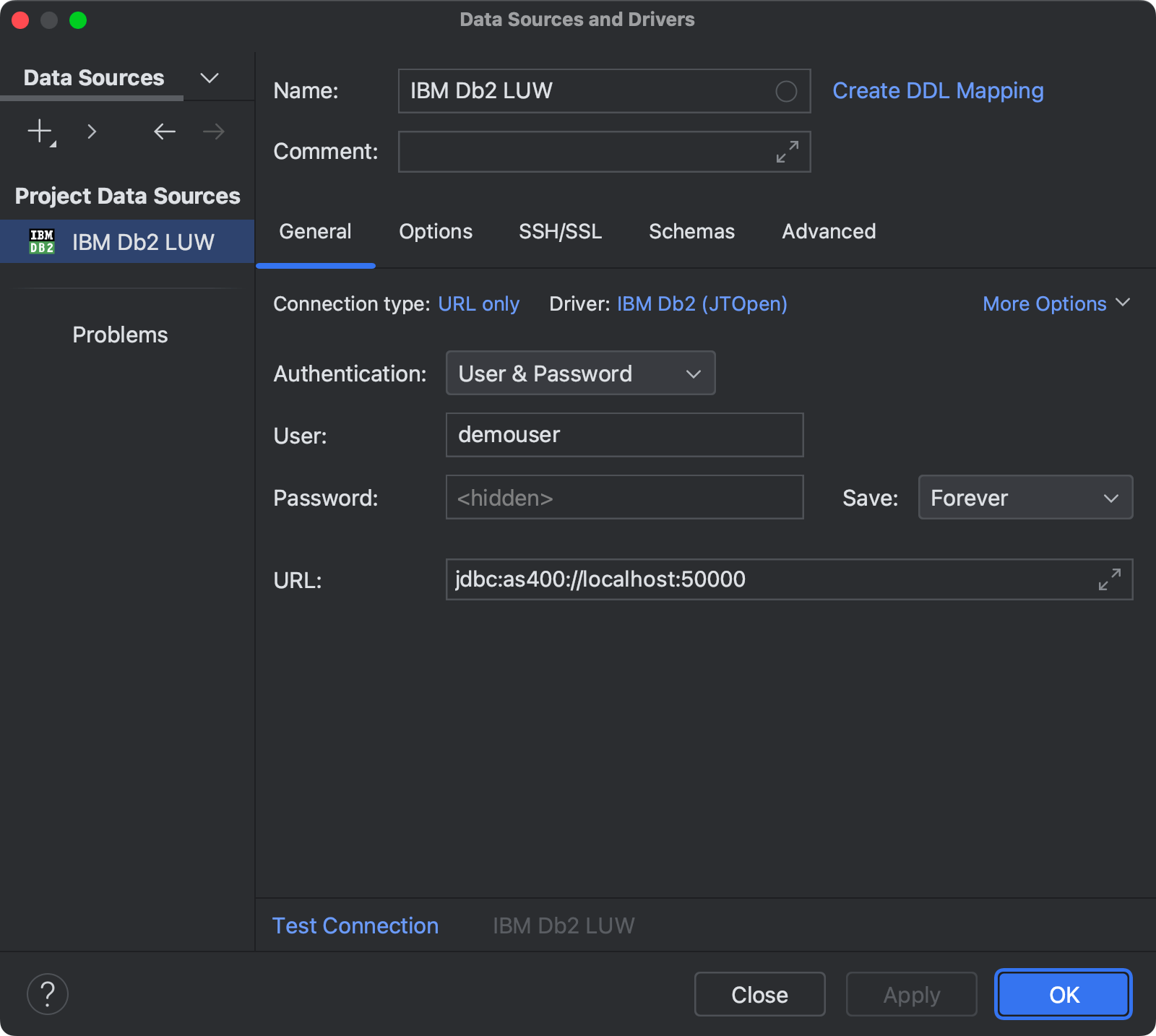
Task: Open help via the question mark icon
Action: pyautogui.click(x=48, y=993)
